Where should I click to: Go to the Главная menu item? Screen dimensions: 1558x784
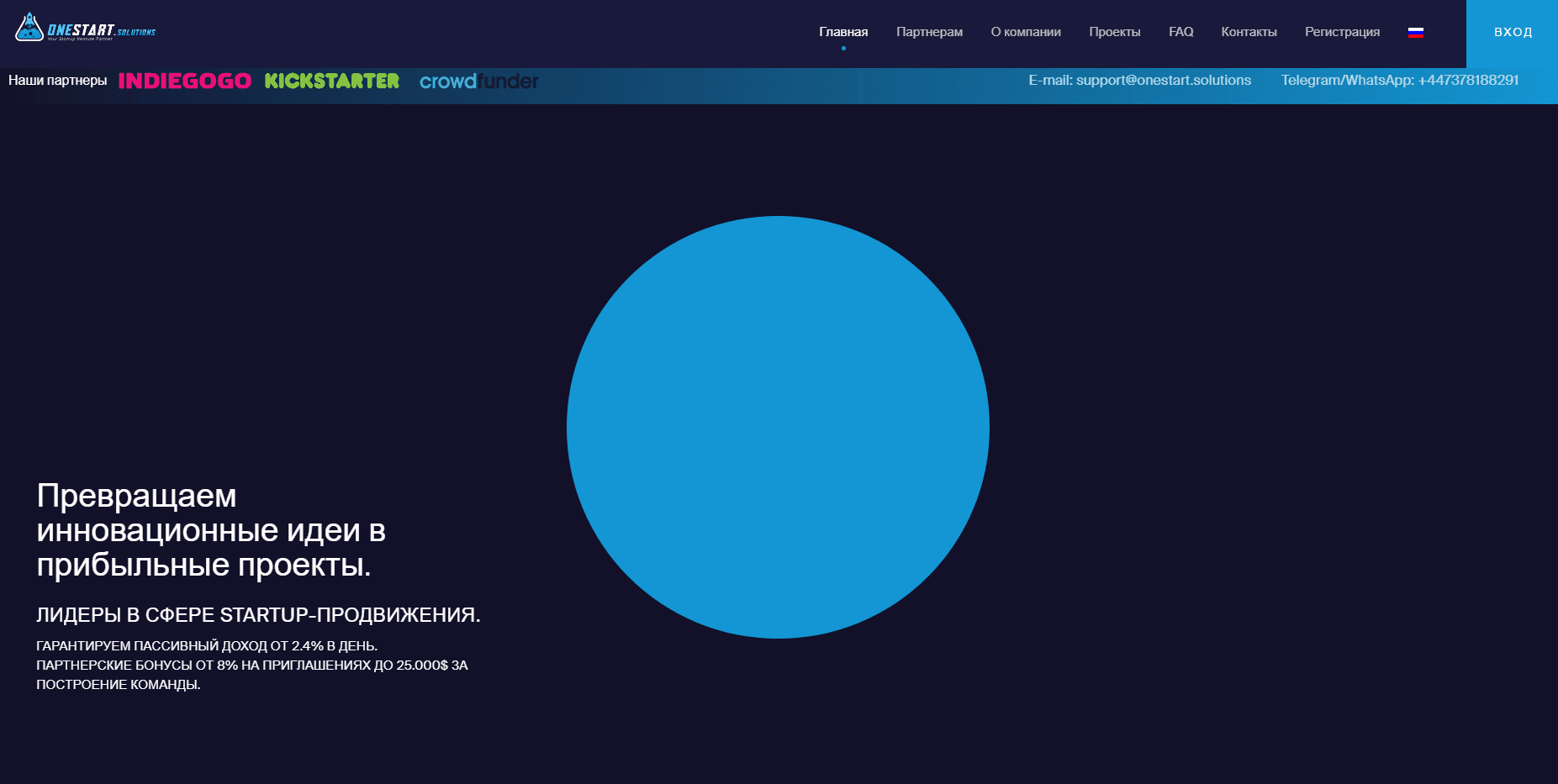[843, 32]
